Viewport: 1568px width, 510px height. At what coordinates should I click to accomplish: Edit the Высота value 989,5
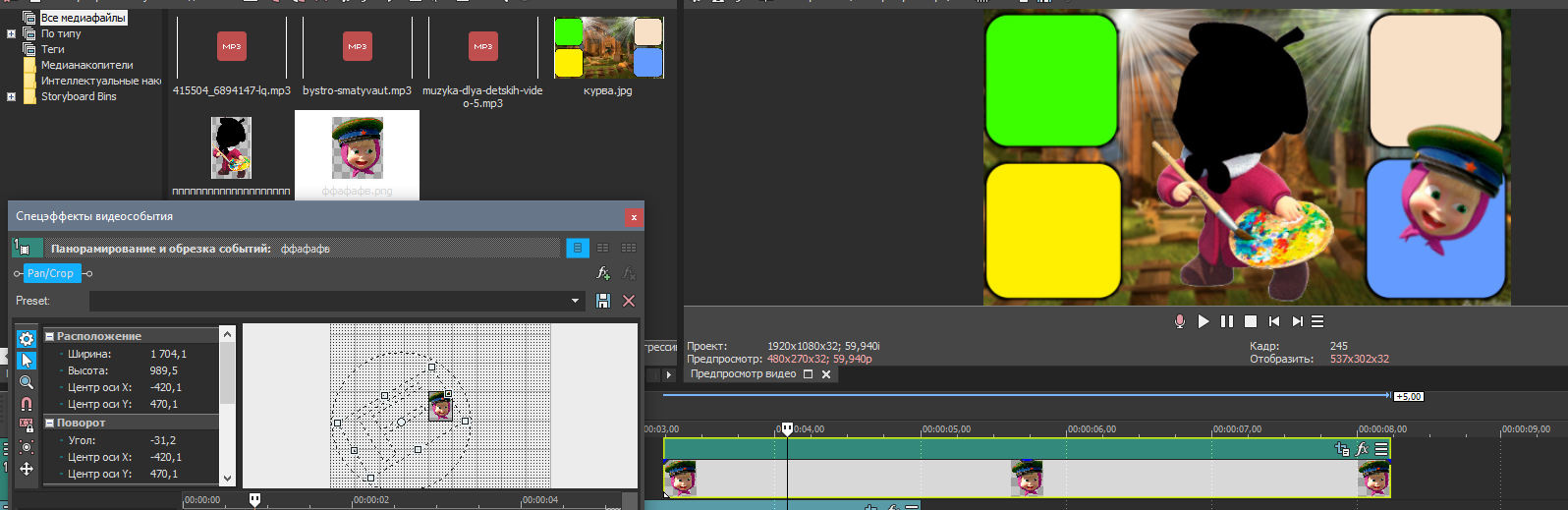(x=164, y=370)
